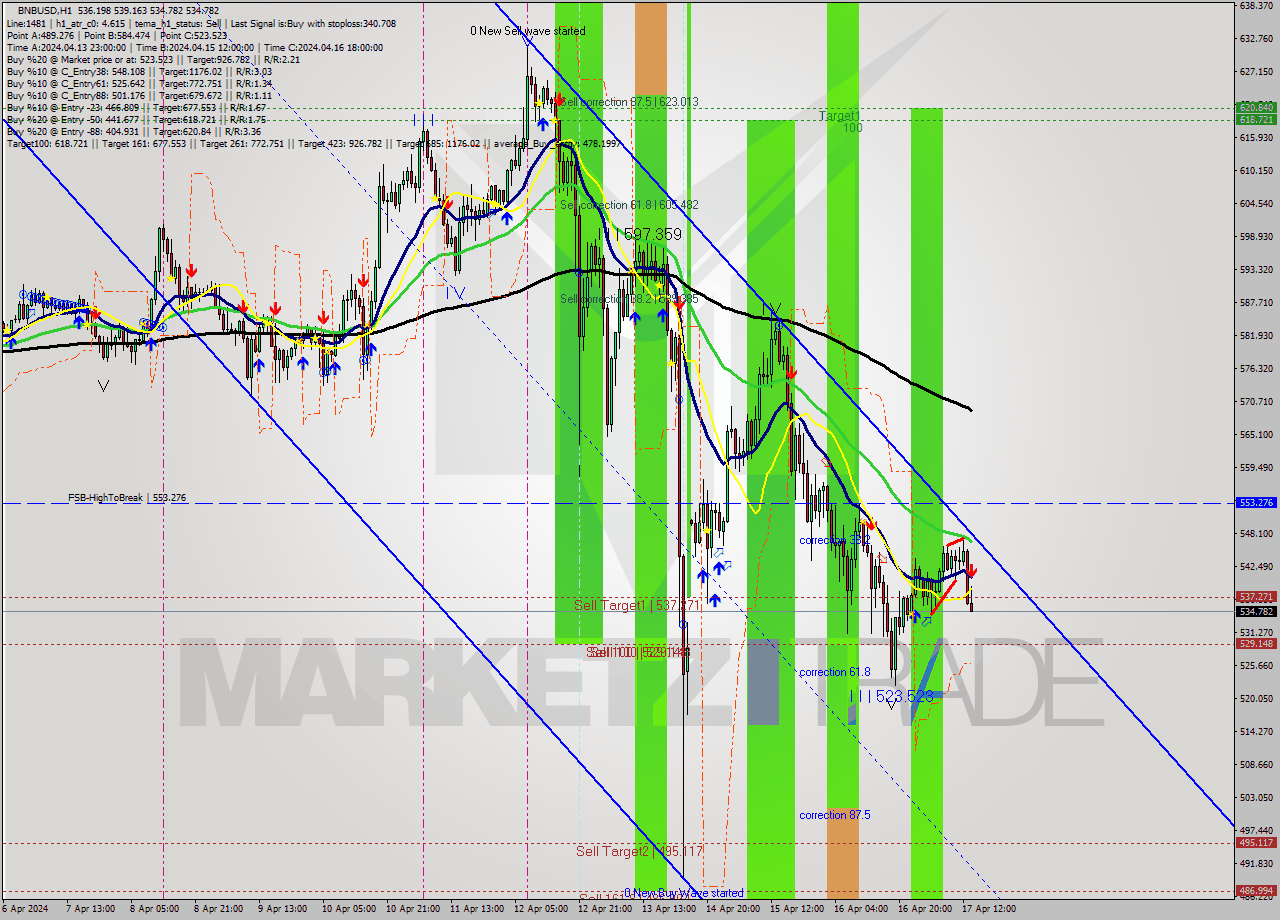Click the 604.540 price axis label
1280x920 pixels.
pyautogui.click(x=1256, y=204)
